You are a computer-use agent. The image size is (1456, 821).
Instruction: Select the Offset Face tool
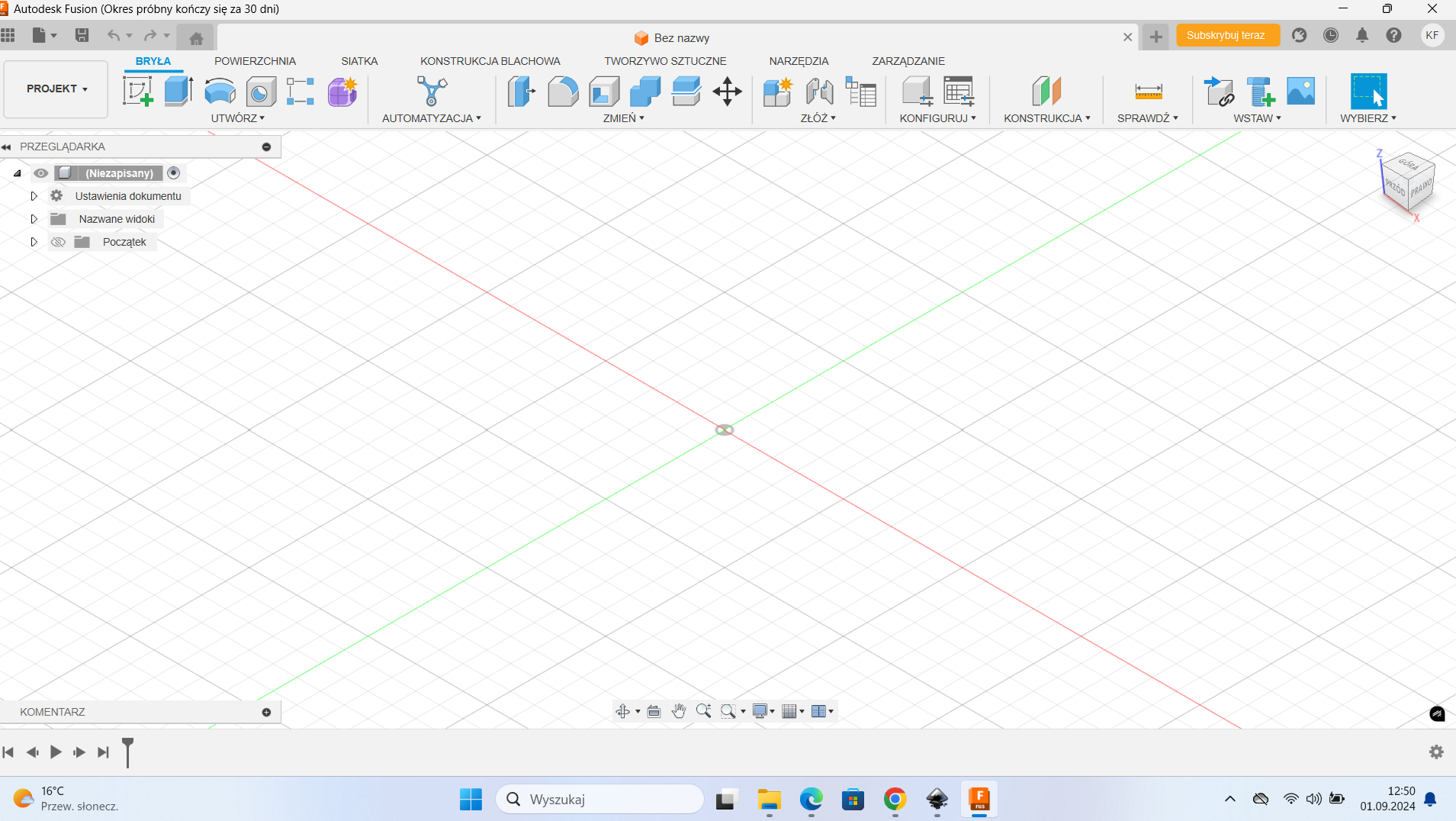tap(686, 92)
